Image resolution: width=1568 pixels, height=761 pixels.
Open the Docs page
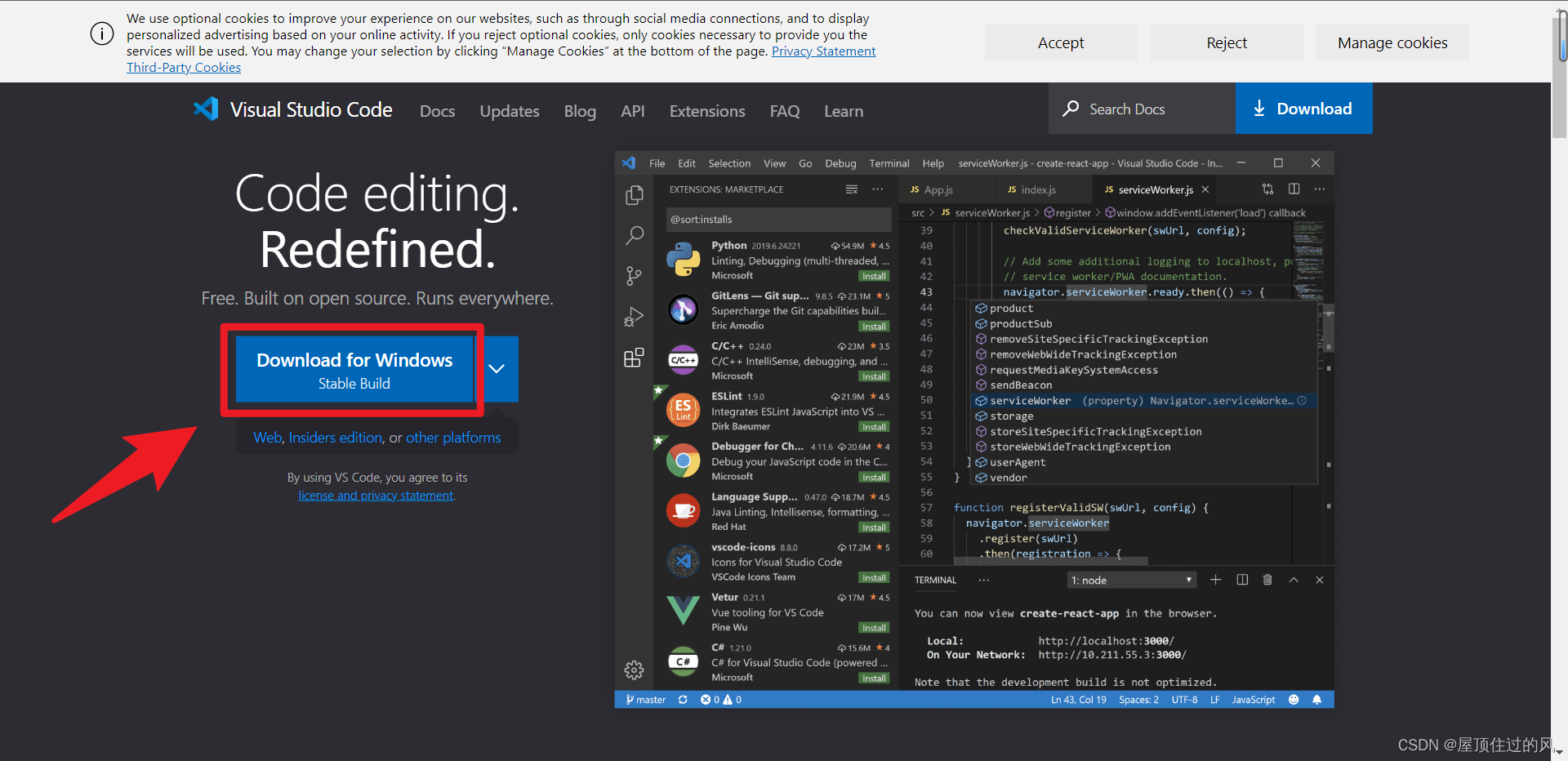pyautogui.click(x=437, y=111)
